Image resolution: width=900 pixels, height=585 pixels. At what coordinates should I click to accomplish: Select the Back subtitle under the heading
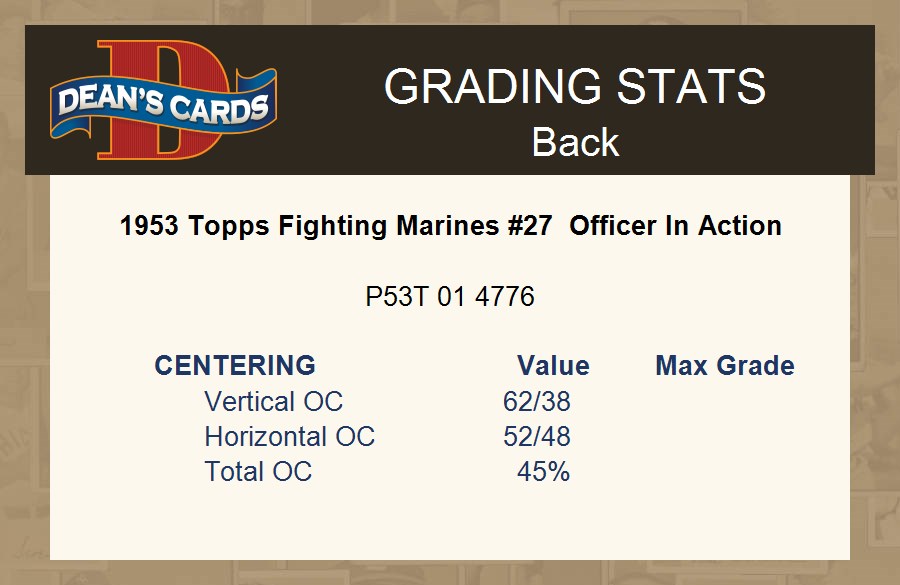tap(575, 142)
